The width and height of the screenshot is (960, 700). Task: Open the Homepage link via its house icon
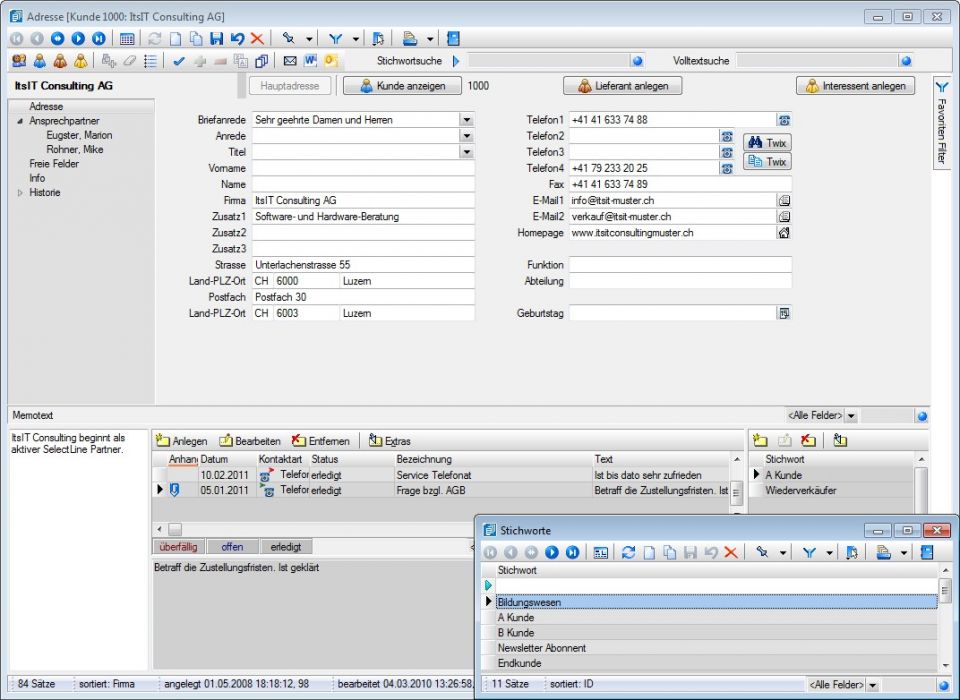click(x=784, y=233)
